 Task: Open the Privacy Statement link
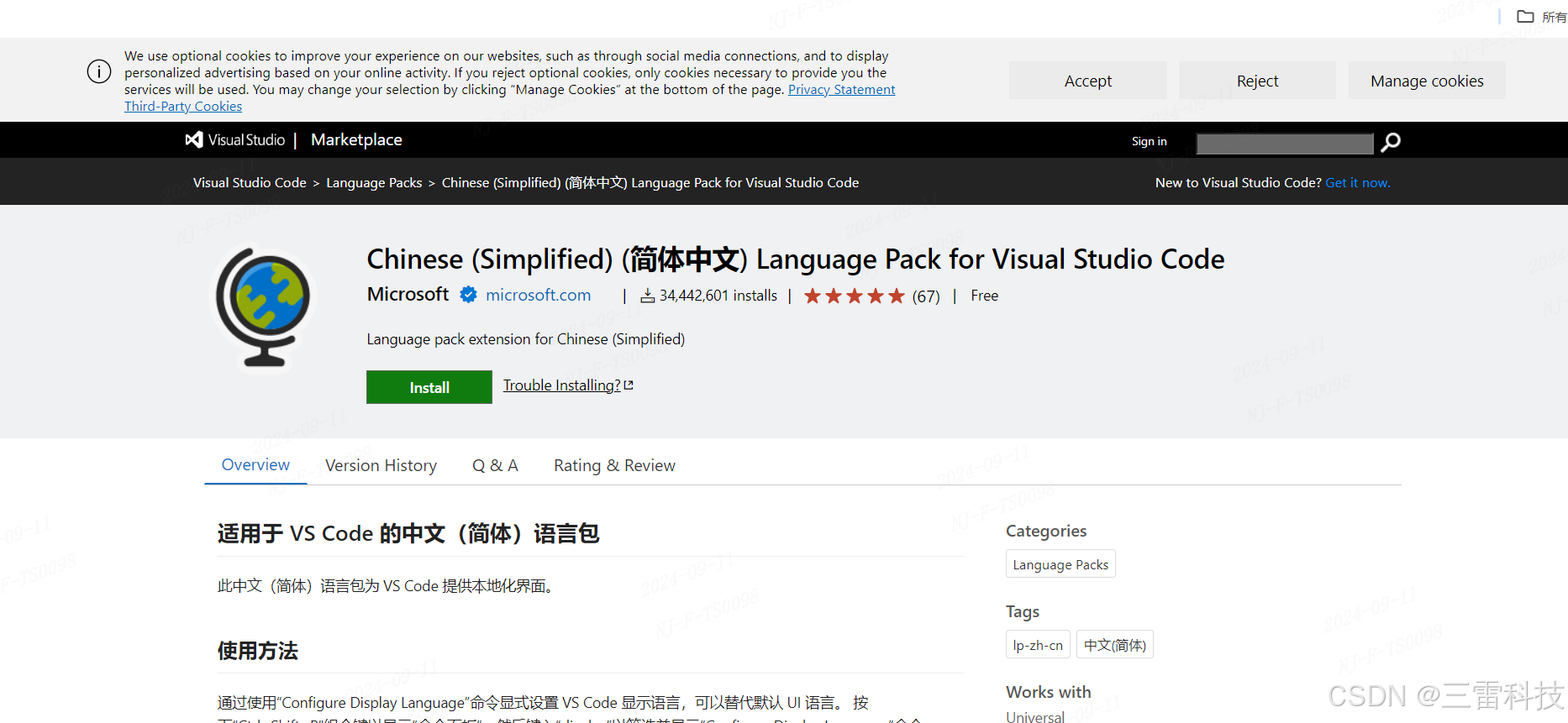(841, 90)
